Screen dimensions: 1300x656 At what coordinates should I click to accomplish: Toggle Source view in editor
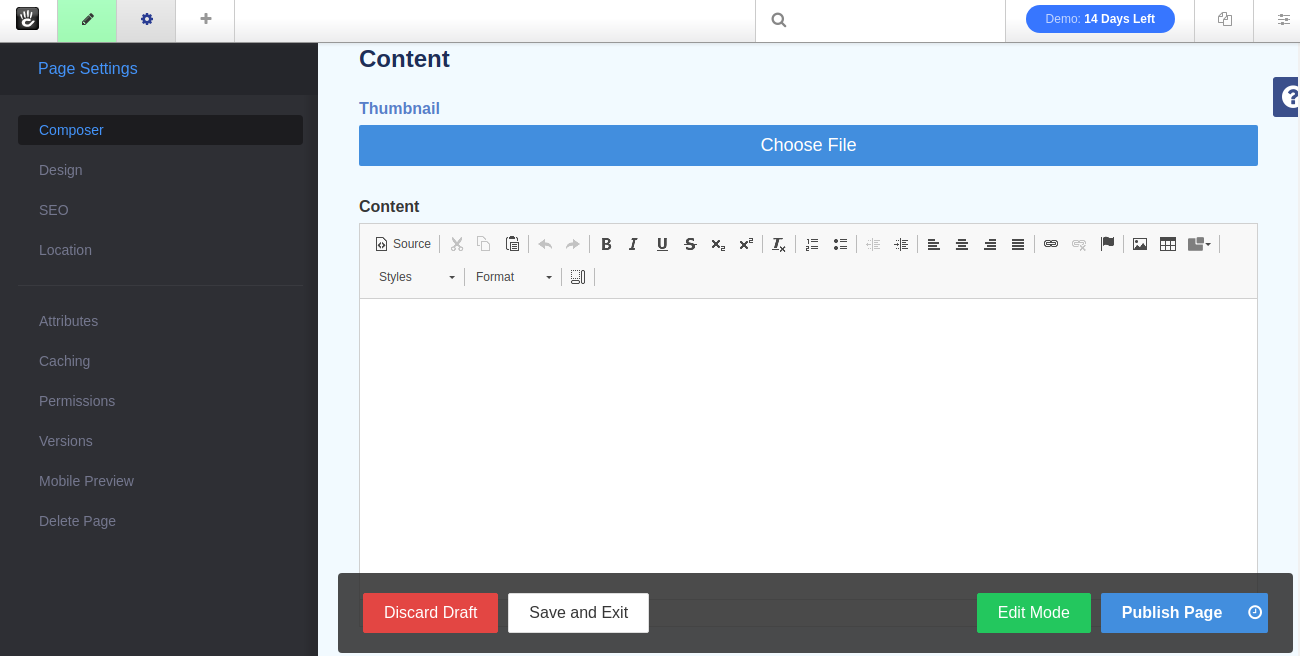click(x=403, y=244)
